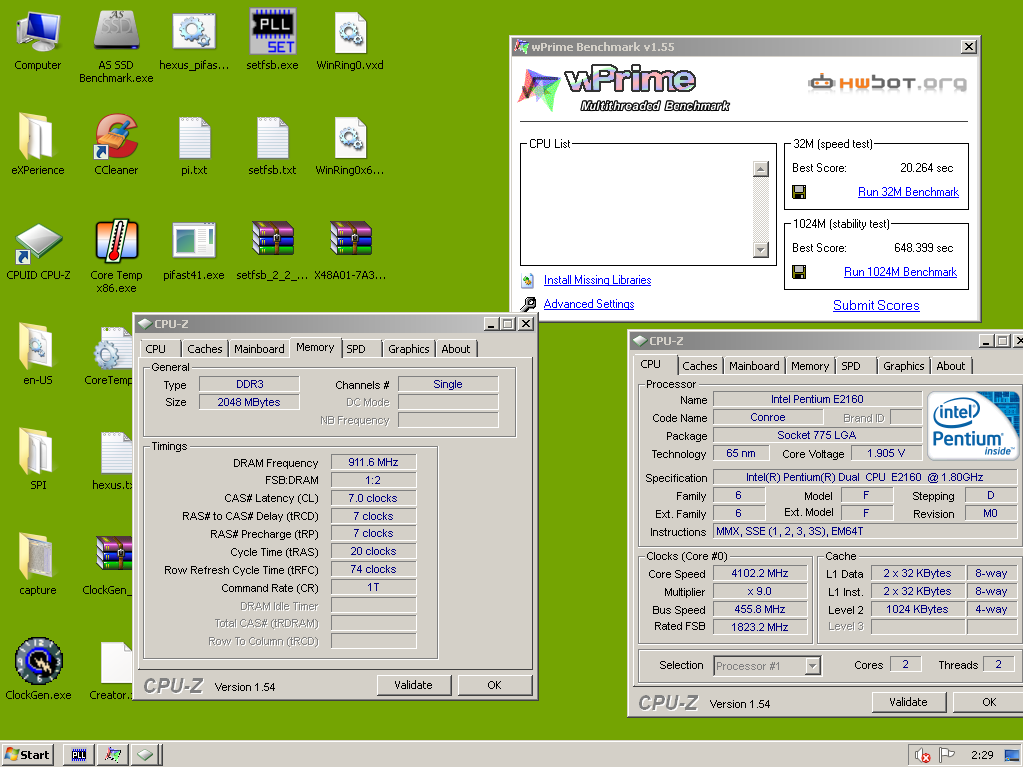This screenshot has height=767, width=1023.
Task: Click the Rated FSB 1823.2 MHz value
Action: click(760, 627)
